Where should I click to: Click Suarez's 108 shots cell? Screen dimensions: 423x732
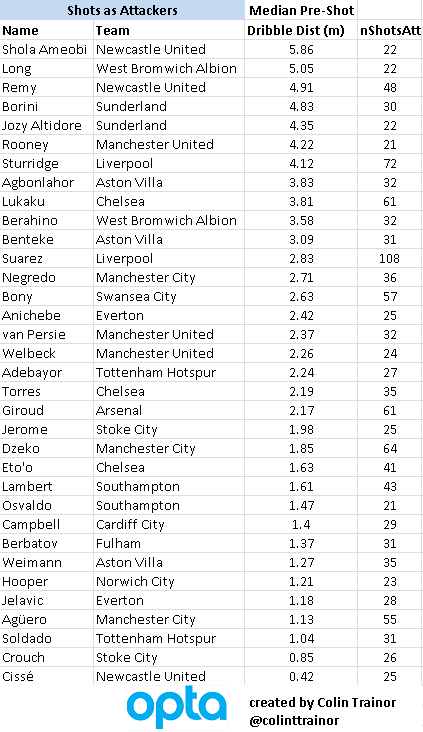pos(390,259)
